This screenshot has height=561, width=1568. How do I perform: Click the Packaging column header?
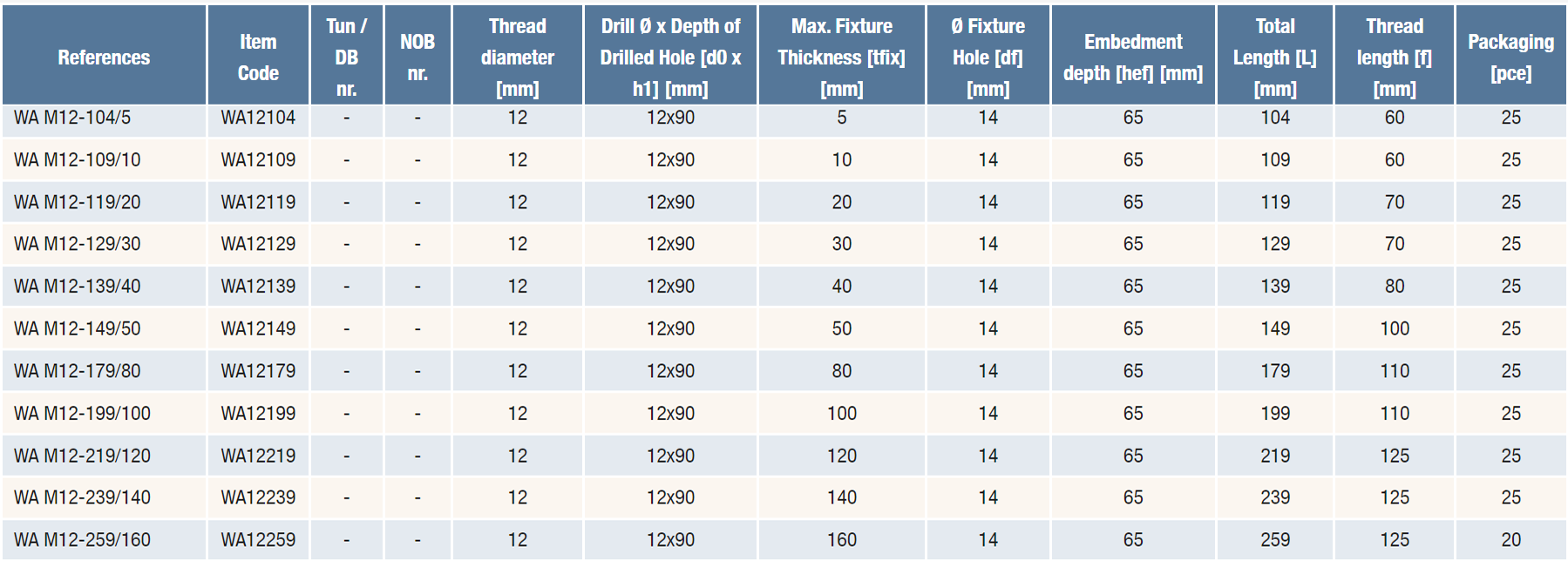coord(1510,57)
